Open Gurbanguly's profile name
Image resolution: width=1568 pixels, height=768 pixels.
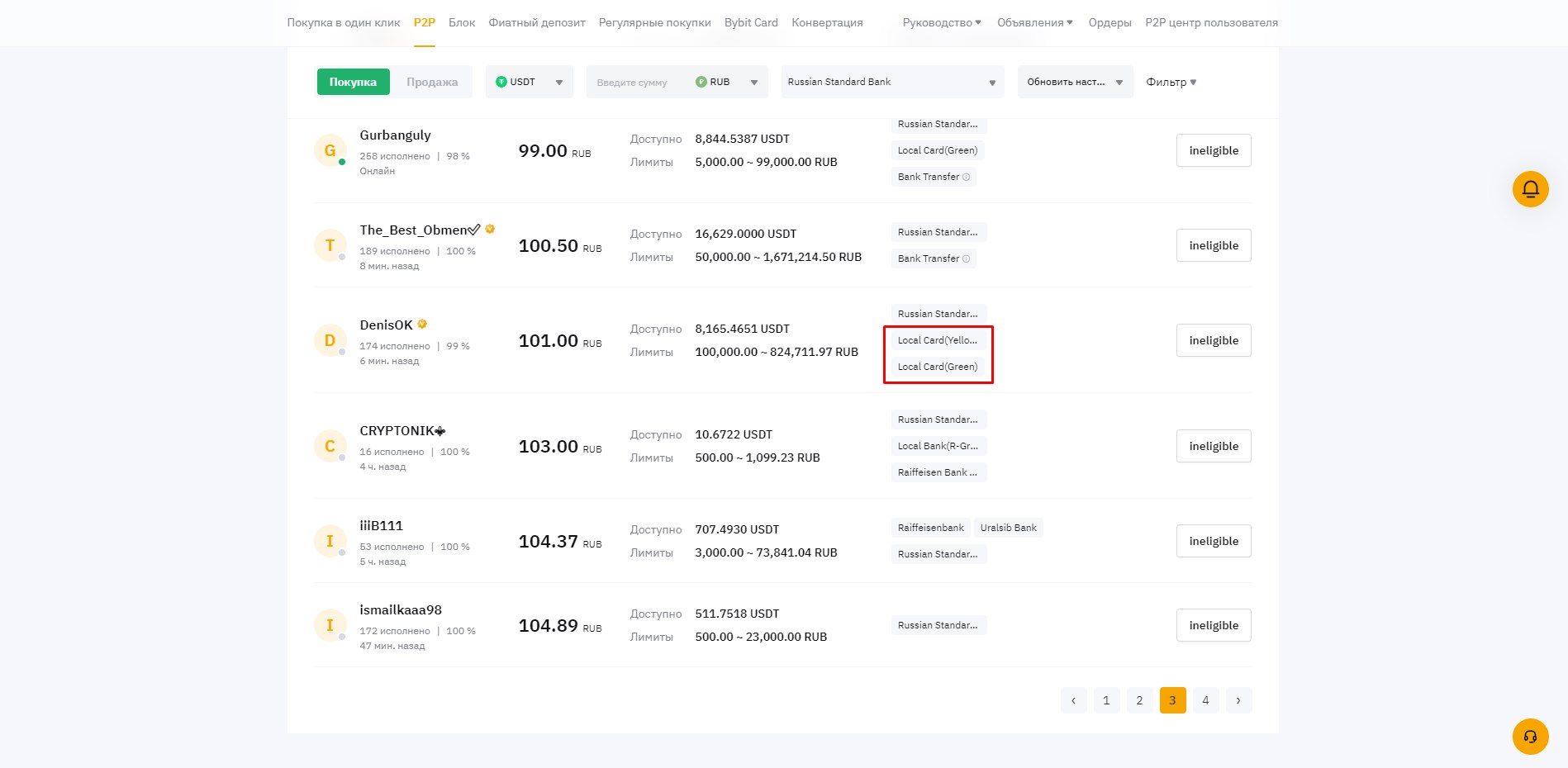tap(395, 135)
